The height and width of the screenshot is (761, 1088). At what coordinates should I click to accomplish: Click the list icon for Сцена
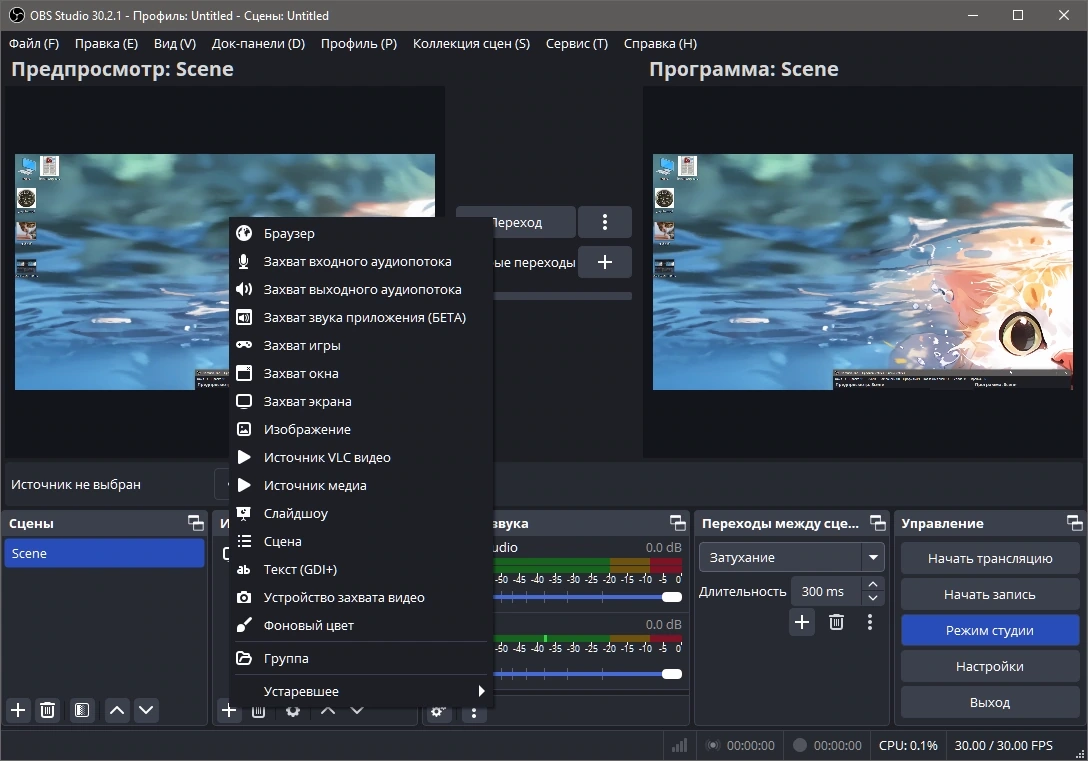click(244, 541)
